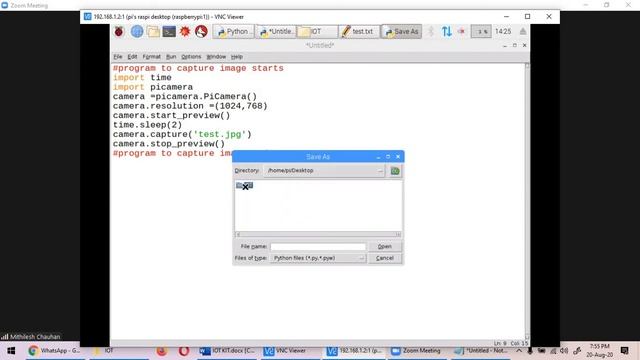Switch to the Python task in the panel
The image size is (640, 360).
[x=233, y=31]
